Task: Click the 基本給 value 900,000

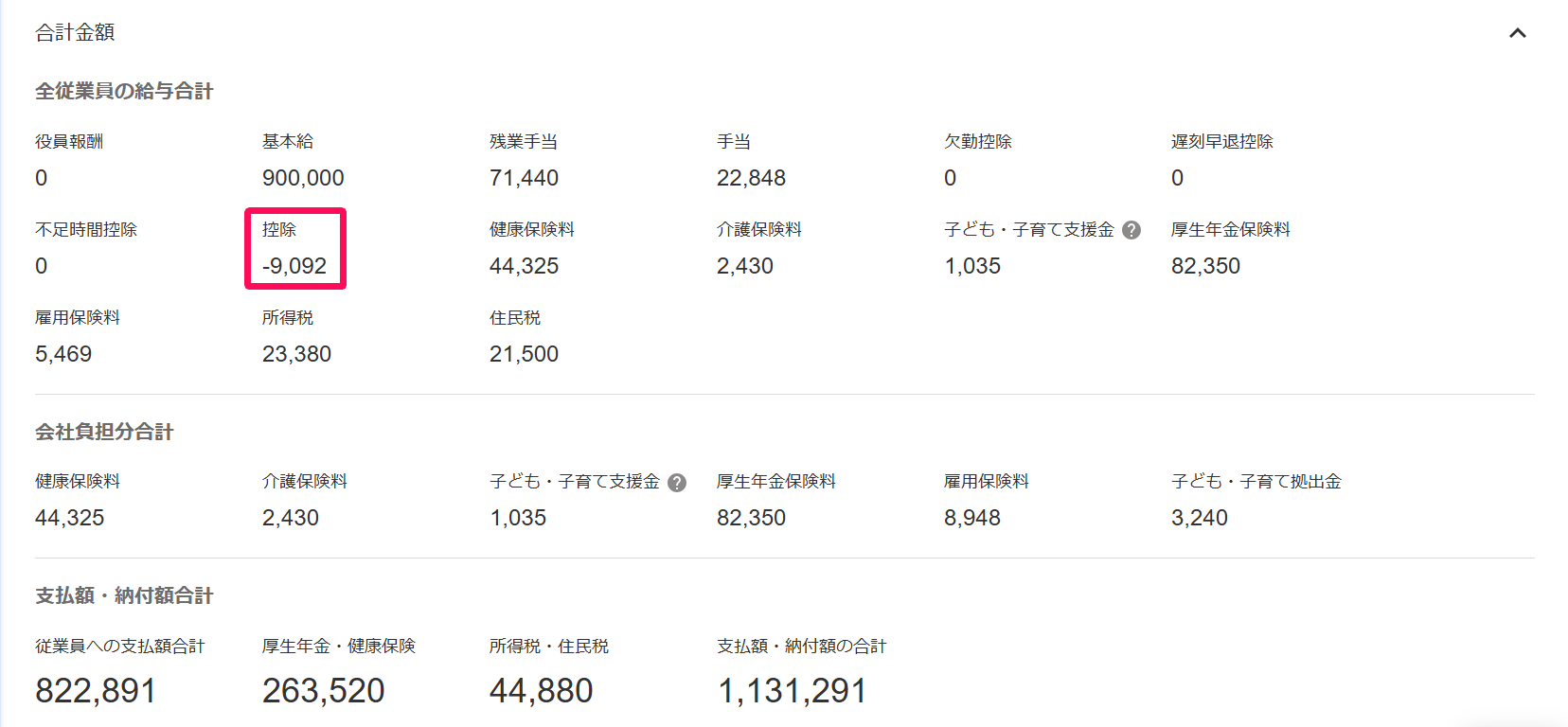Action: (303, 178)
